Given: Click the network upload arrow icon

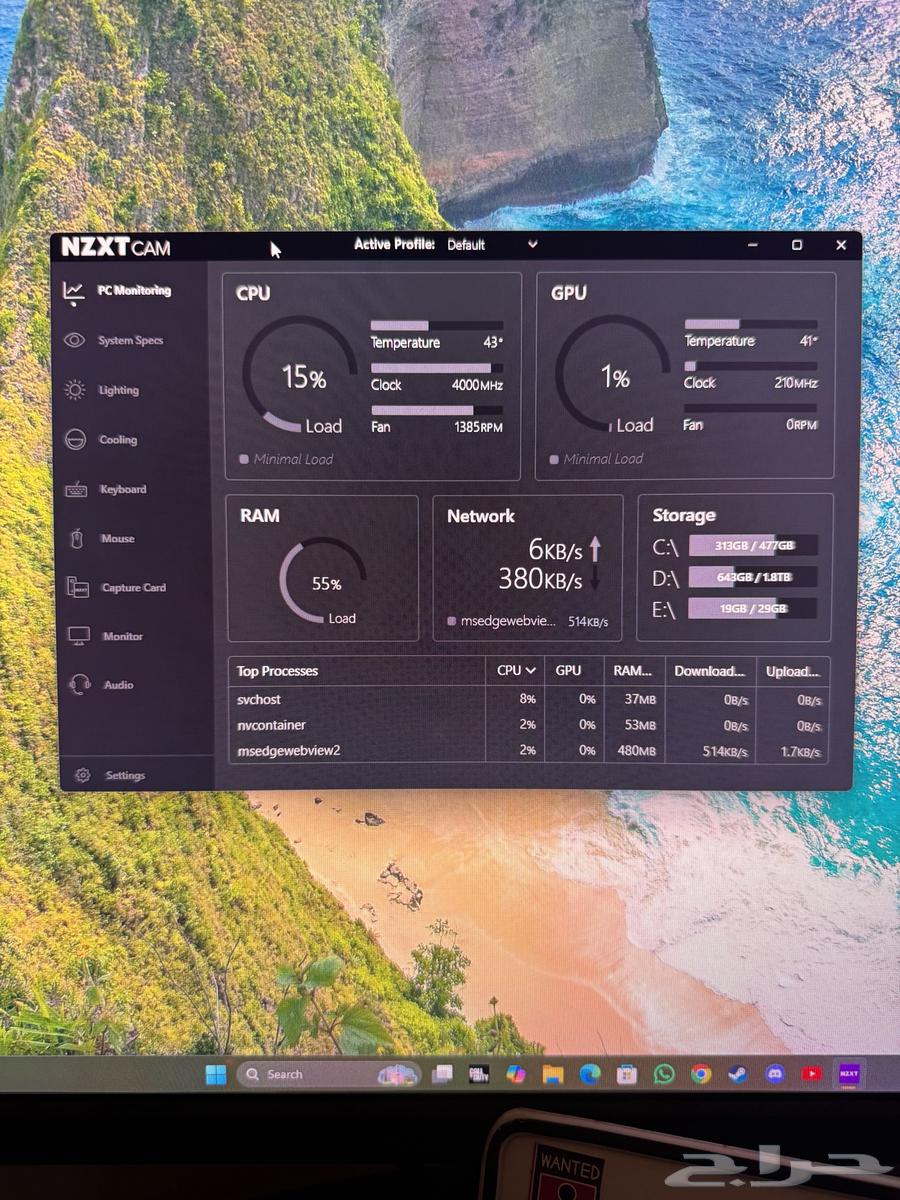Looking at the screenshot, I should click(x=595, y=548).
